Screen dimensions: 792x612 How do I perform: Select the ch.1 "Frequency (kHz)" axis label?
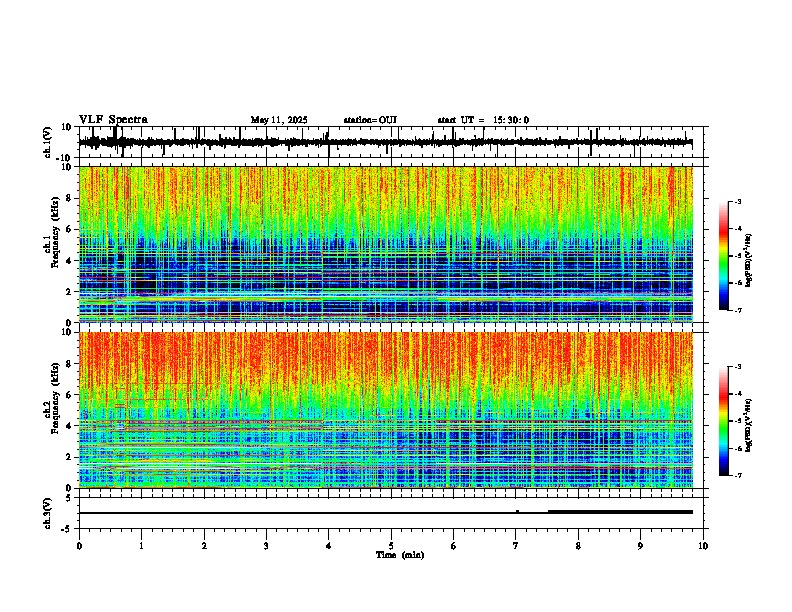[x=55, y=233]
